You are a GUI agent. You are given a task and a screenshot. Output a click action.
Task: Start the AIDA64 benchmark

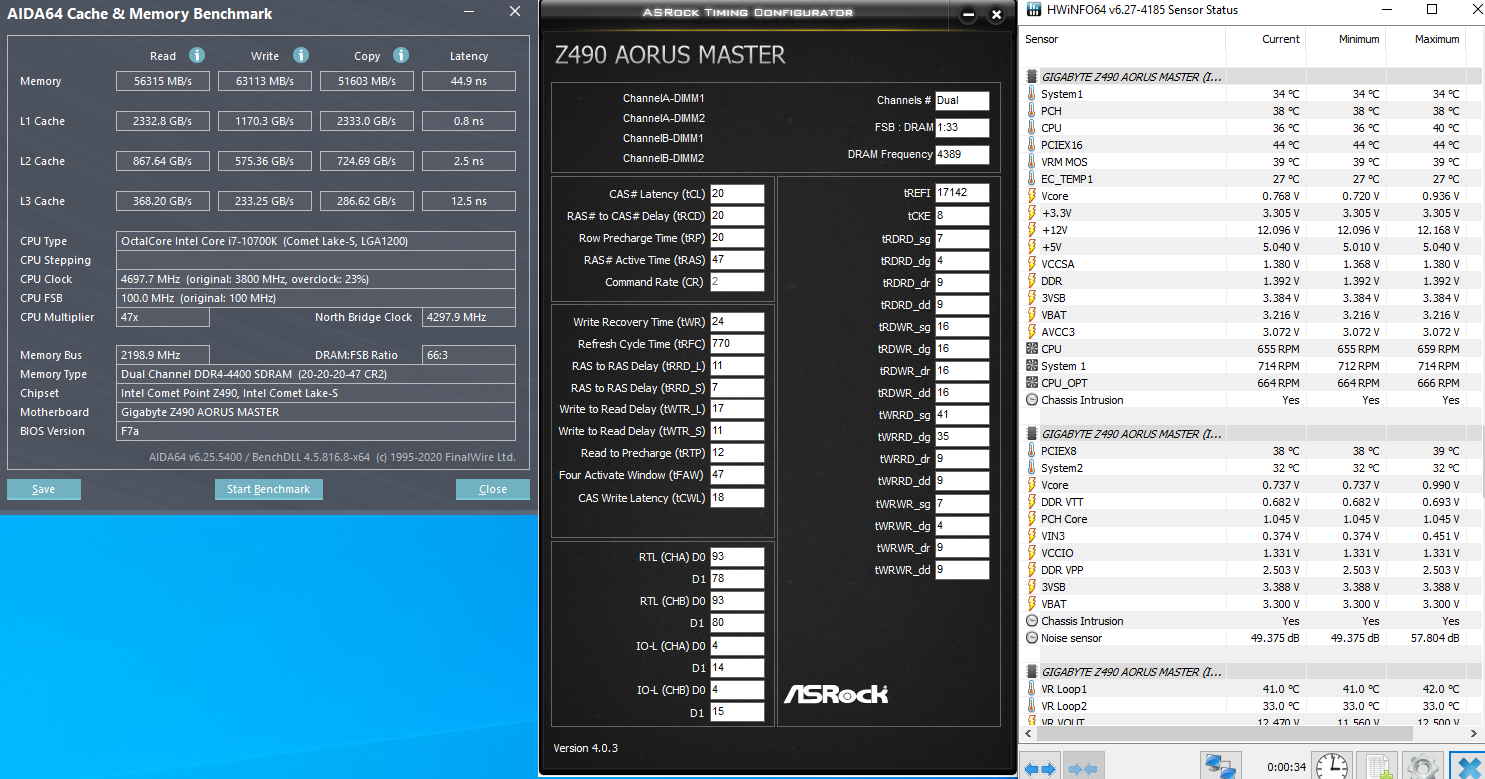pos(269,489)
